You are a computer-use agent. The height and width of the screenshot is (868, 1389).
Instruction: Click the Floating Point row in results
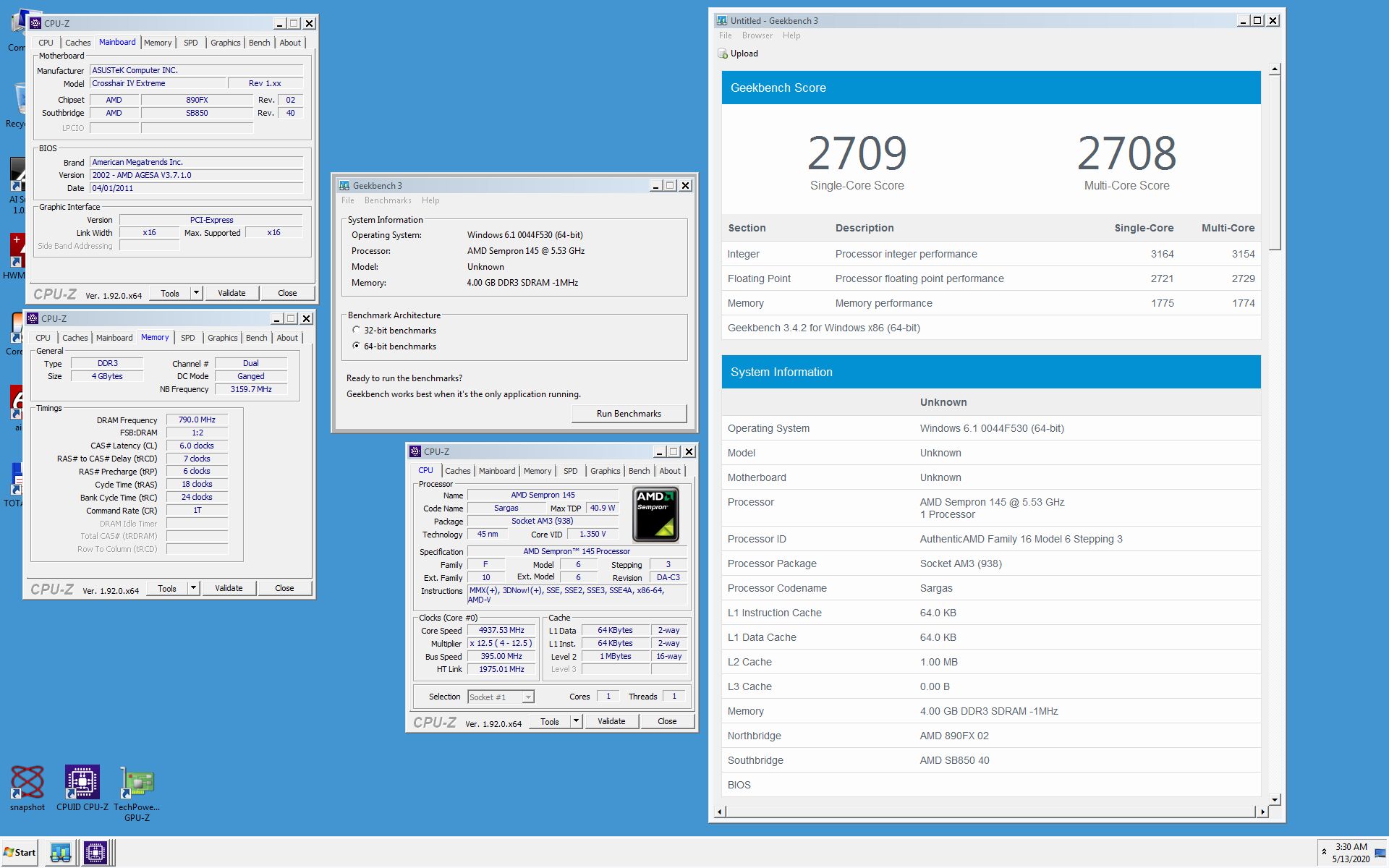pos(991,278)
